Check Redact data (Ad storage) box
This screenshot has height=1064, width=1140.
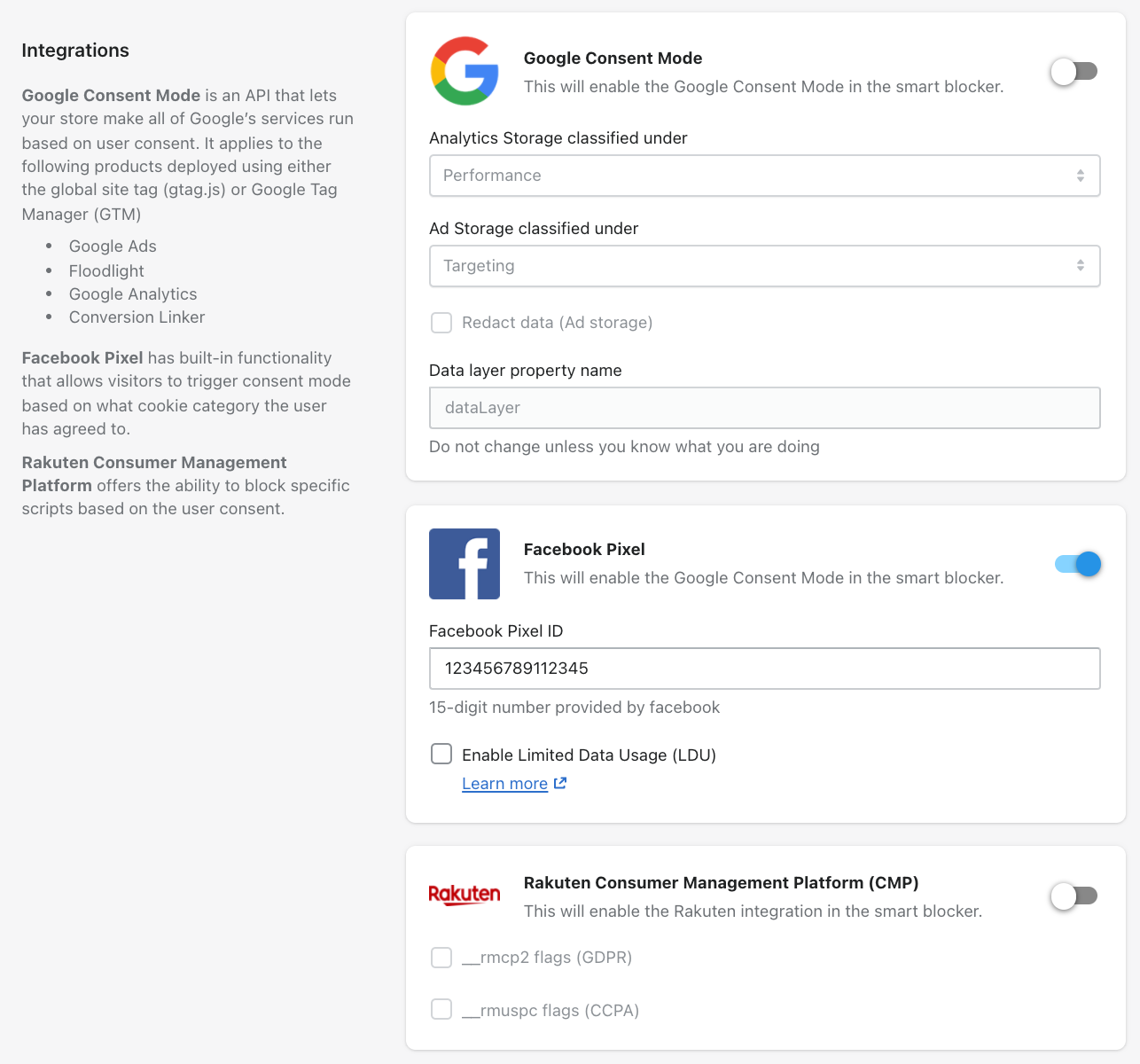click(x=441, y=323)
